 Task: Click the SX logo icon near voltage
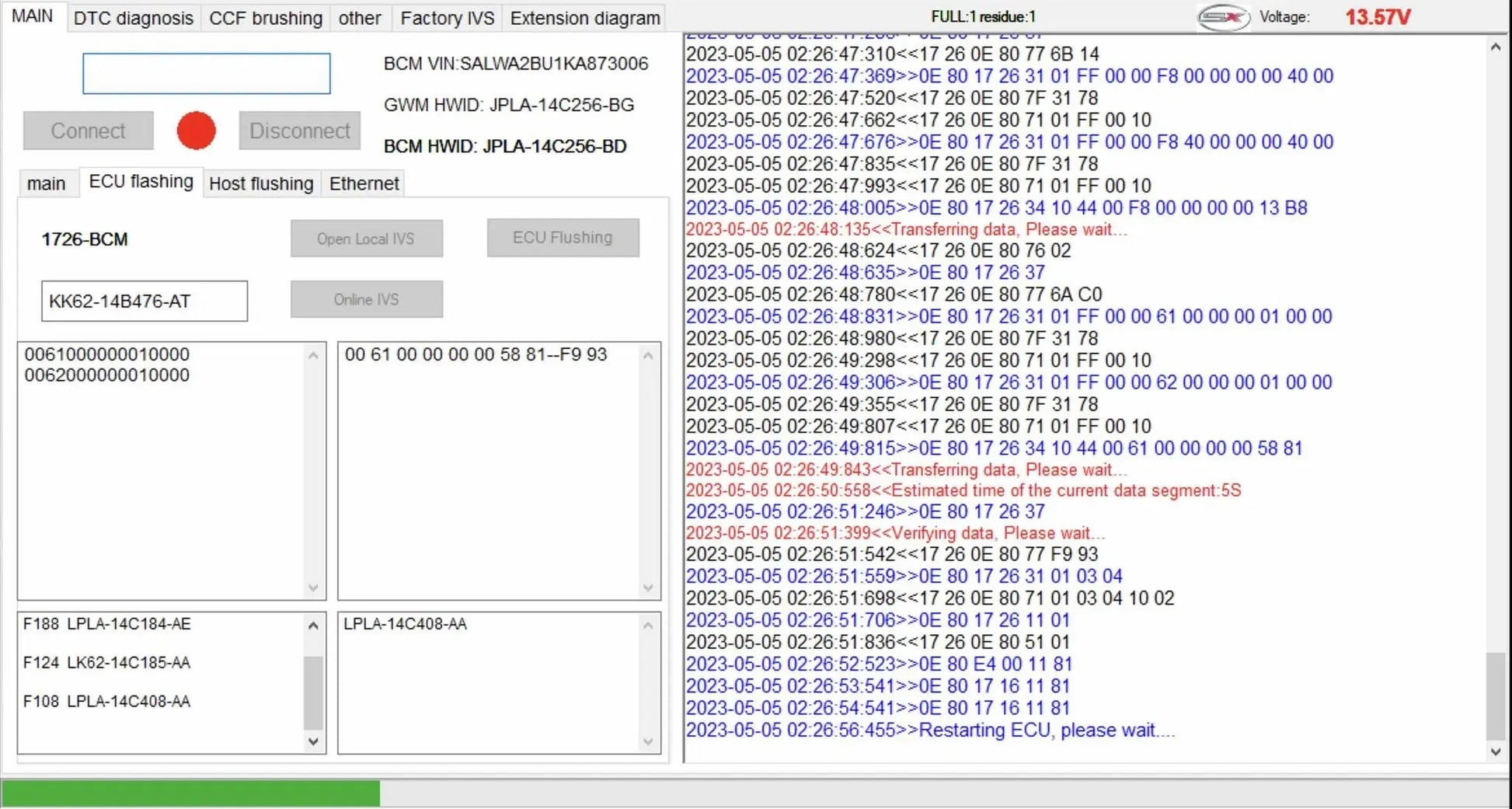coord(1223,17)
